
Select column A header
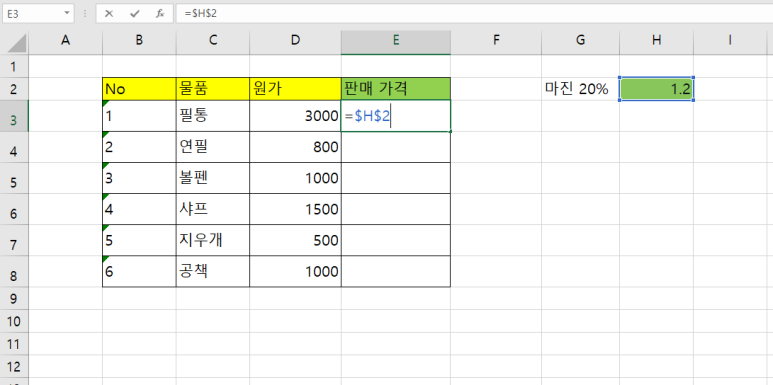[x=65, y=41]
